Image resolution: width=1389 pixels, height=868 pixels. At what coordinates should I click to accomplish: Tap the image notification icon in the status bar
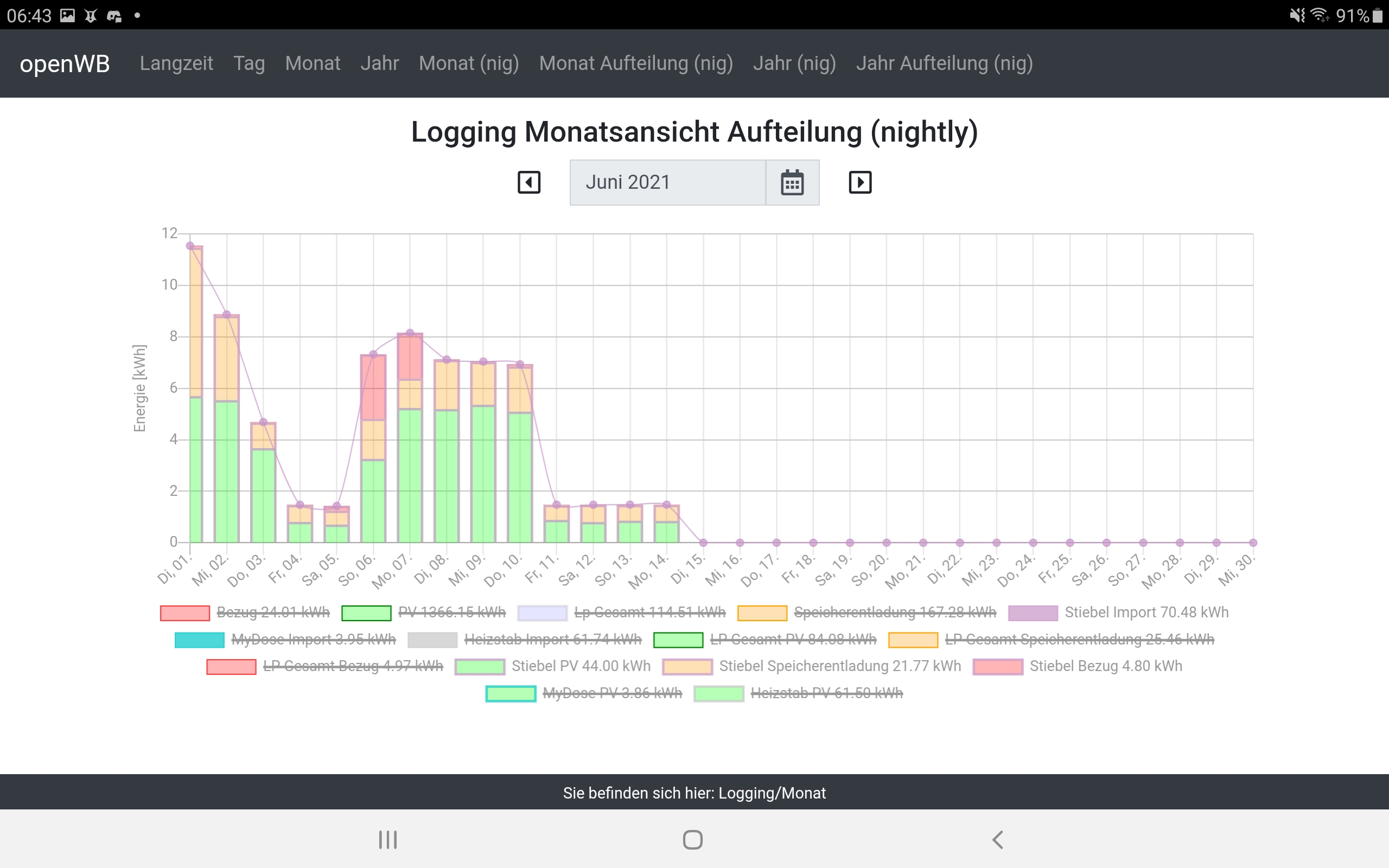[x=68, y=16]
